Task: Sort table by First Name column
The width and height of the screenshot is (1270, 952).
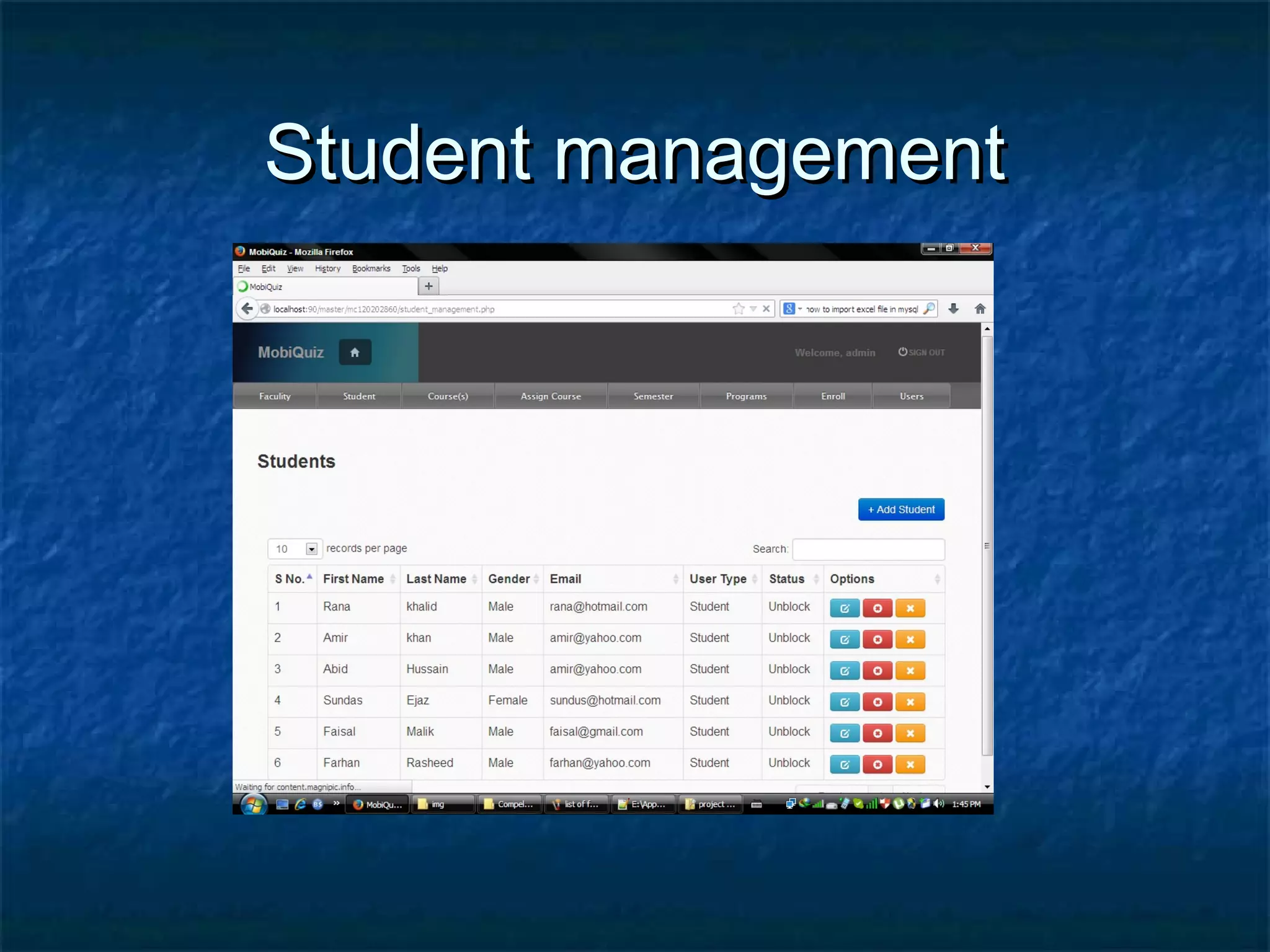Action: tap(358, 579)
